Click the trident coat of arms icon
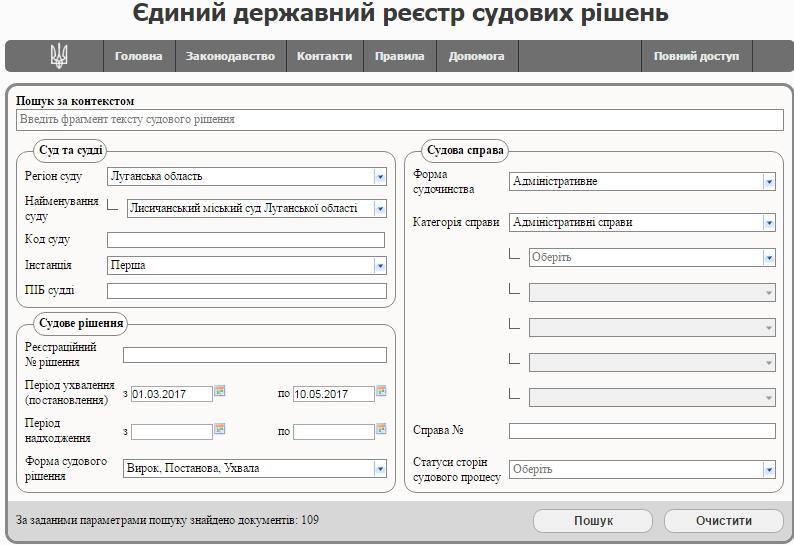Image resolution: width=794 pixels, height=545 pixels. tap(59, 57)
